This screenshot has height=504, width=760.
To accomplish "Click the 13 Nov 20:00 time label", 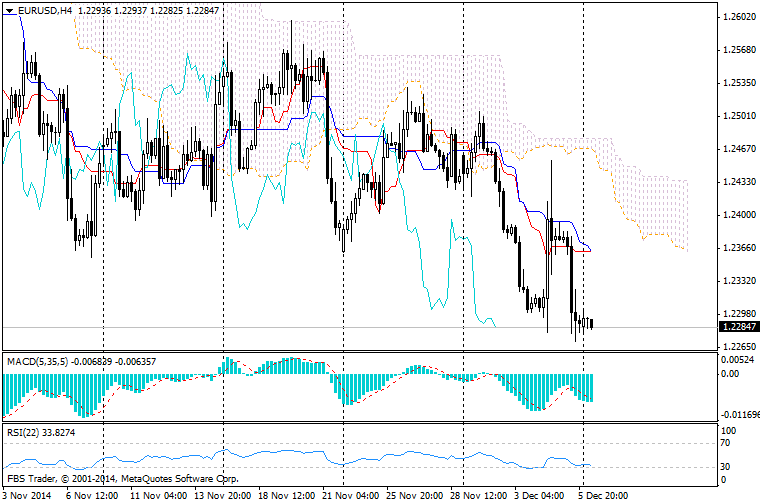I will [x=222, y=496].
